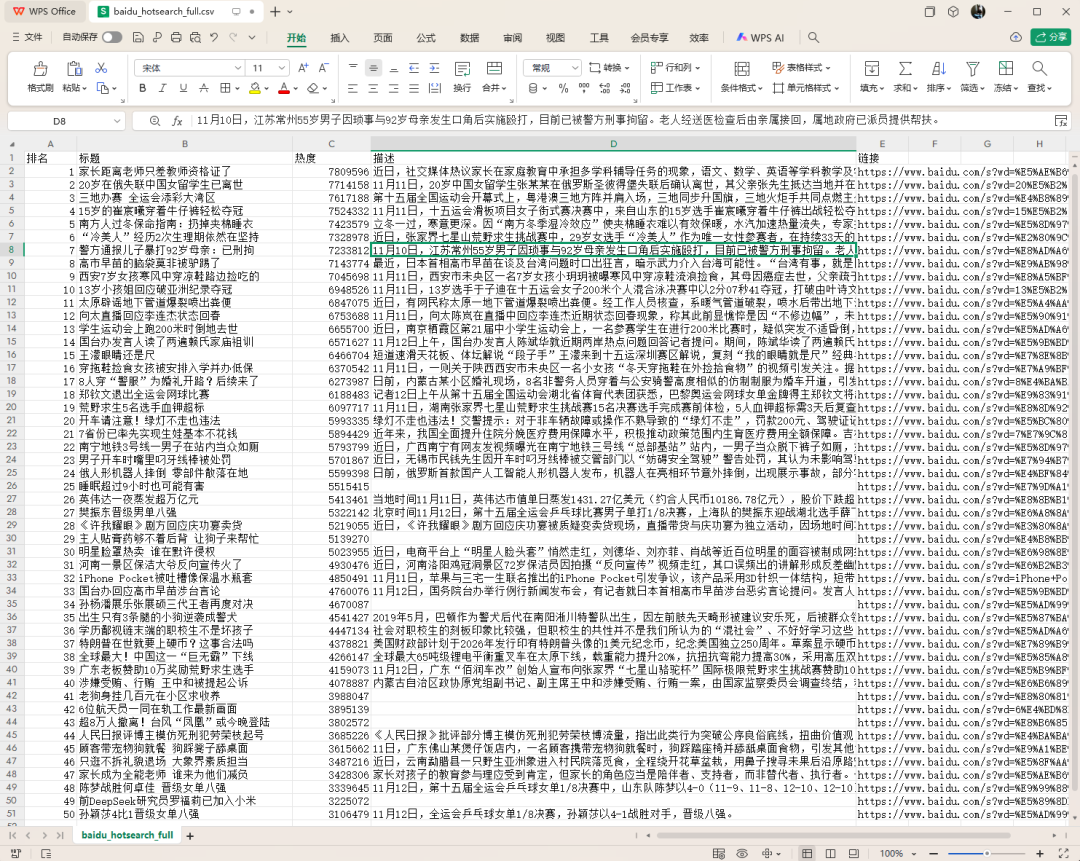Increase font size with A+ icon

click(303, 68)
